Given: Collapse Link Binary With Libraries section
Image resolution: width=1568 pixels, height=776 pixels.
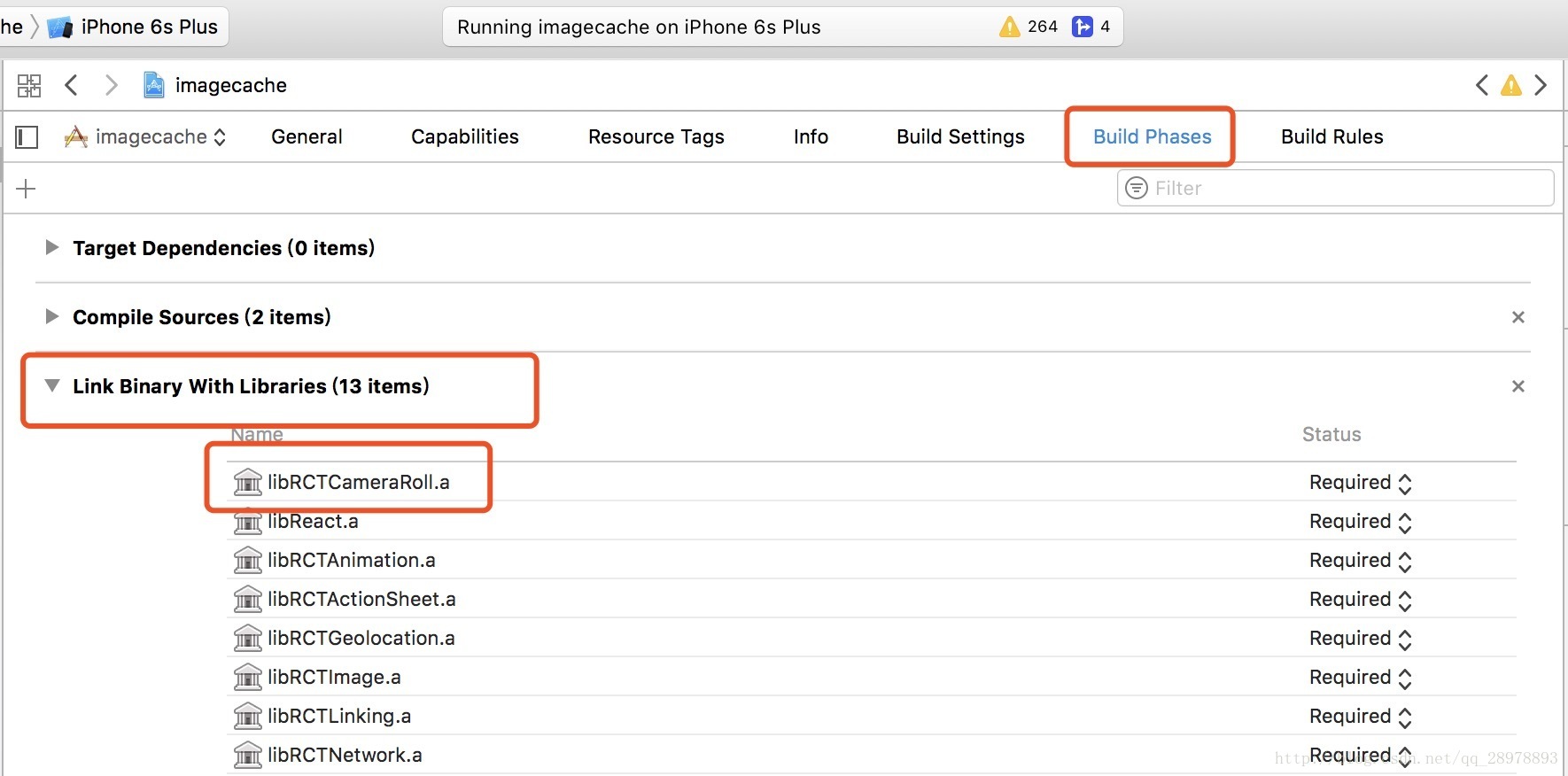Looking at the screenshot, I should pos(52,385).
